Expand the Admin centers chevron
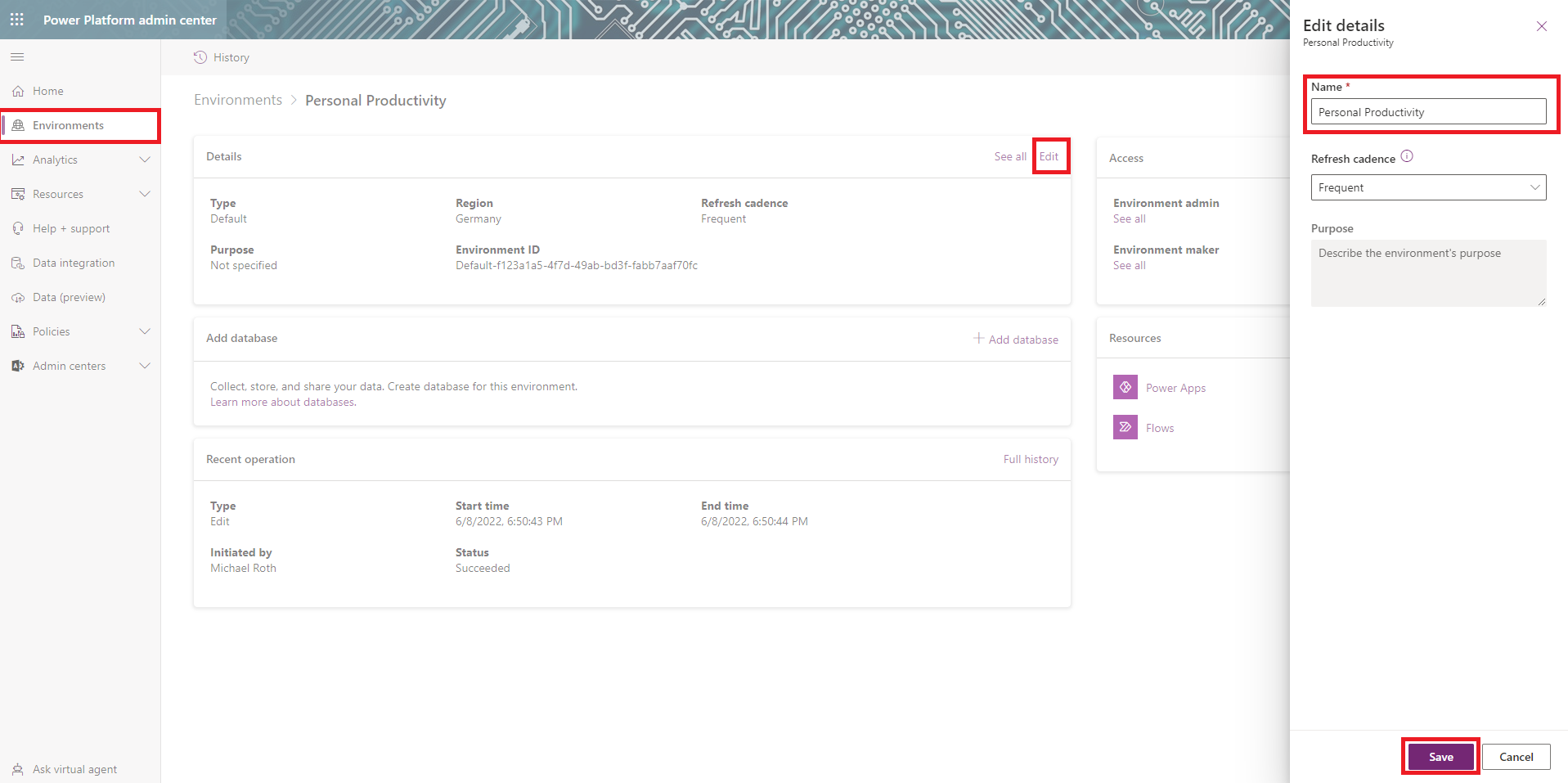 (145, 366)
